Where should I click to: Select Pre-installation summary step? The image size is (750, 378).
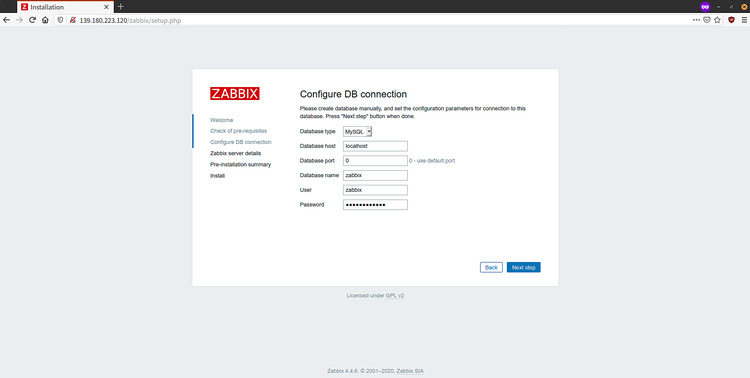click(241, 165)
